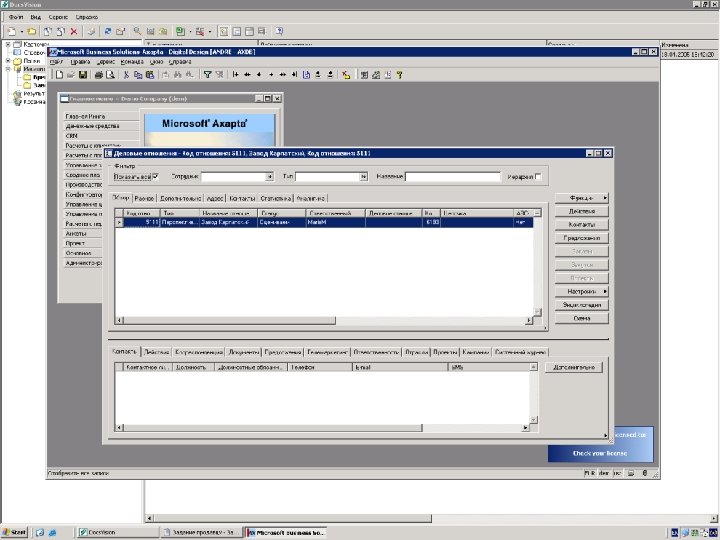Switch to DocsVision in the taskbar
Image resolution: width=720 pixels, height=540 pixels.
tap(116, 532)
